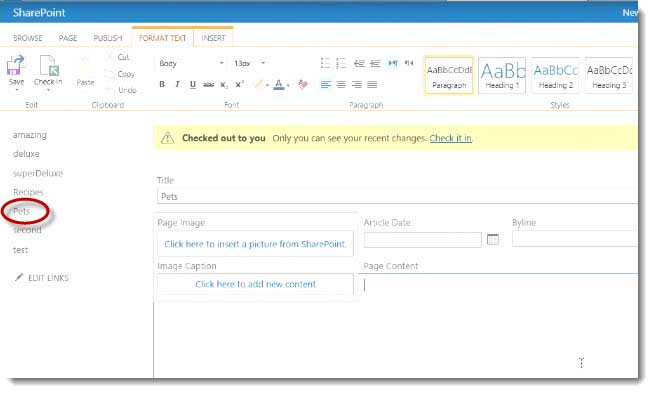Justify the paragraph text

tap(372, 85)
